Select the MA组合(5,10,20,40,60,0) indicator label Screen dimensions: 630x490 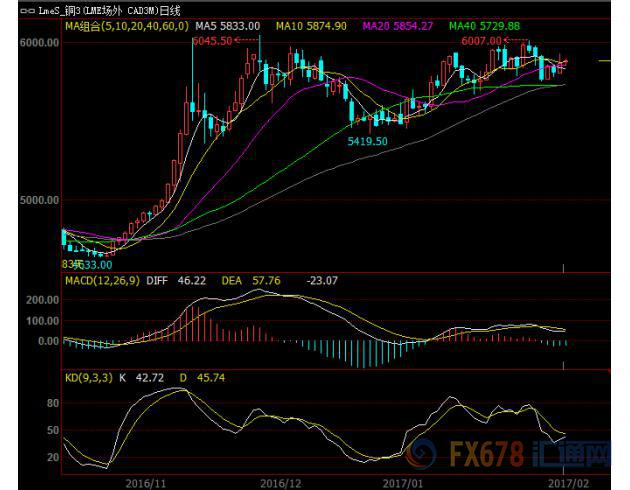point(127,26)
